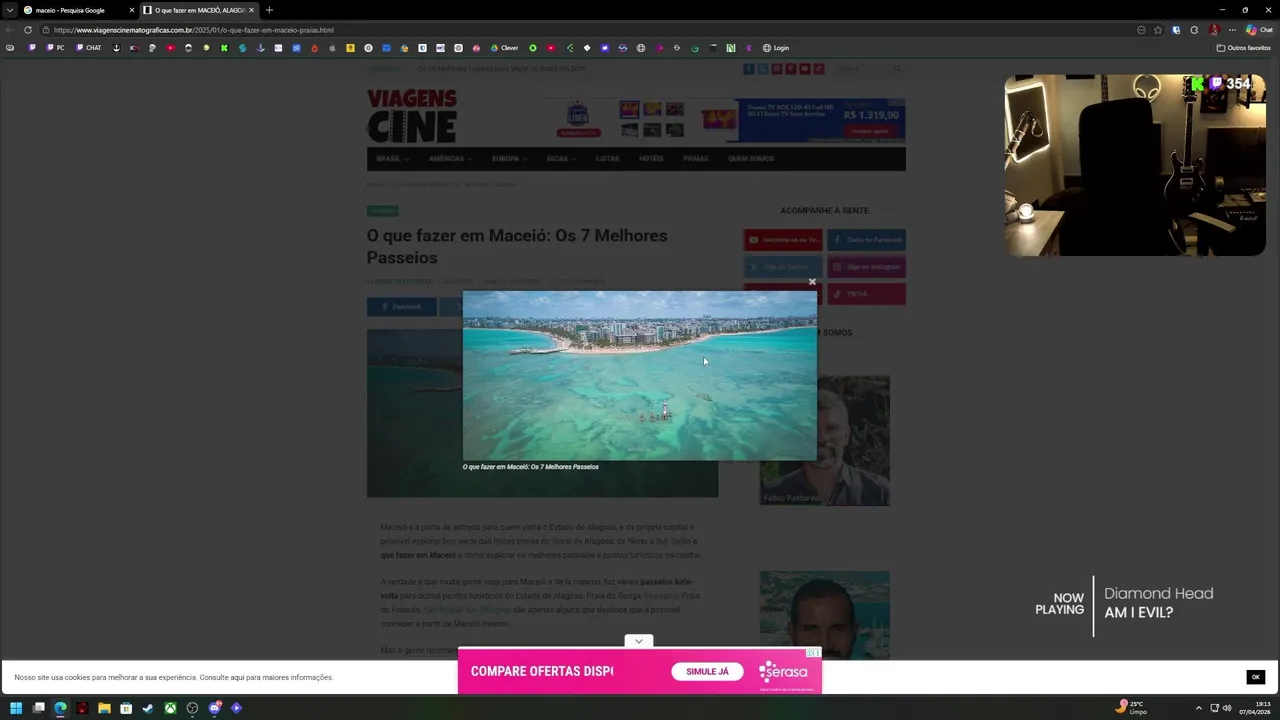Open the browser extensions puzzle icon
The image size is (1280, 720).
[x=1194, y=30]
